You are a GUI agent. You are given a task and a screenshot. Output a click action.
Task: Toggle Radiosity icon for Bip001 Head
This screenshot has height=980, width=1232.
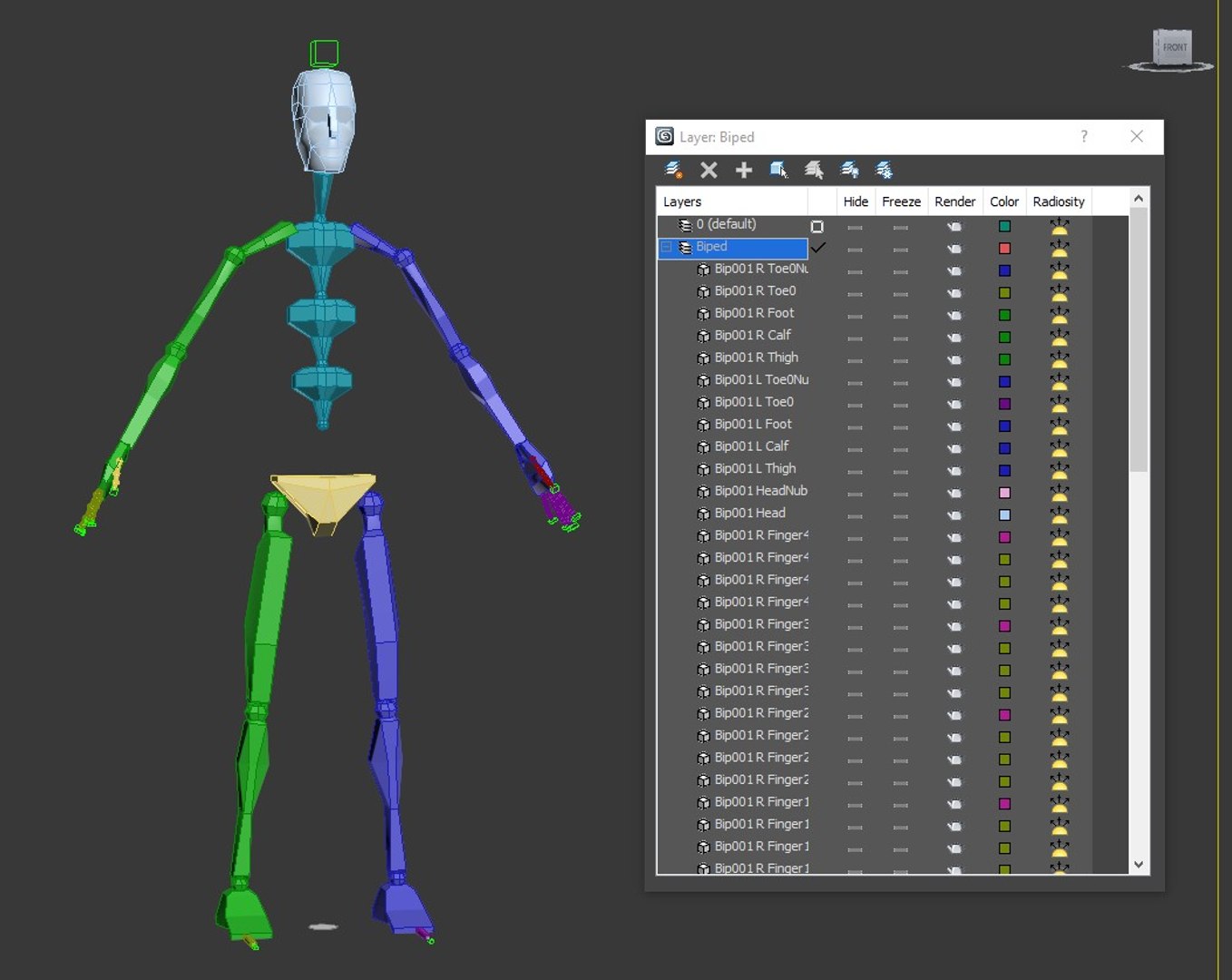click(1059, 514)
